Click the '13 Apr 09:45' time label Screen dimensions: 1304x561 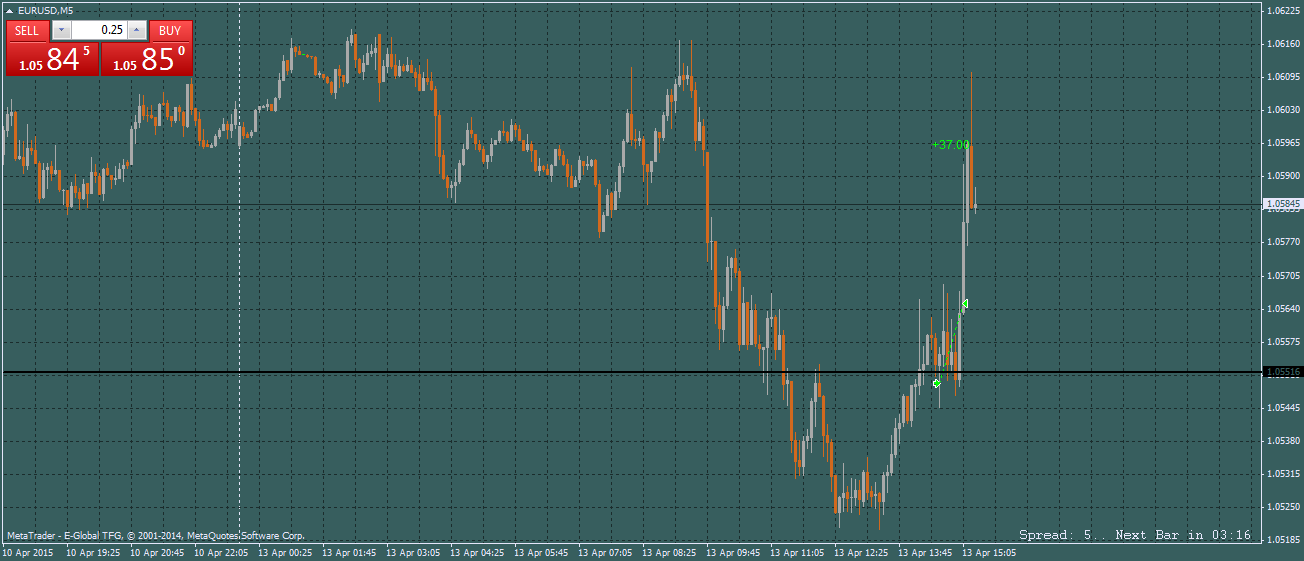coord(733,551)
